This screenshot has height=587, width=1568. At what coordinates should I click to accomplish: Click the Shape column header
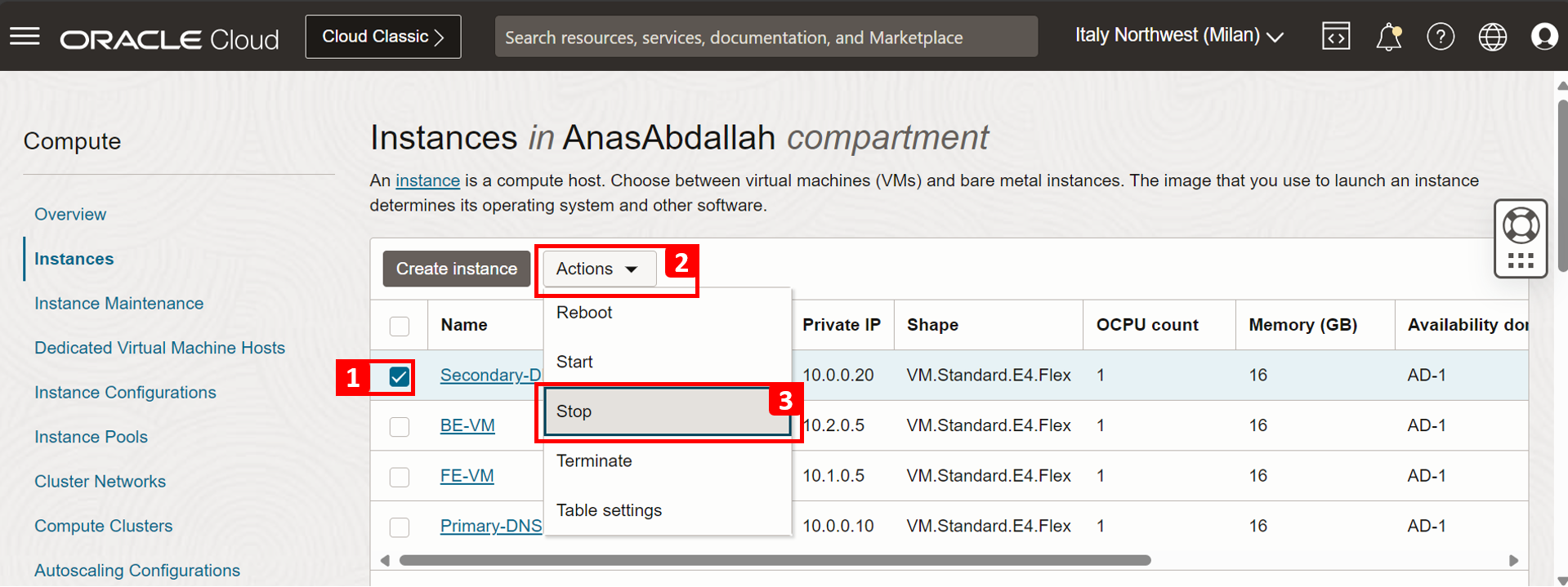pos(932,325)
